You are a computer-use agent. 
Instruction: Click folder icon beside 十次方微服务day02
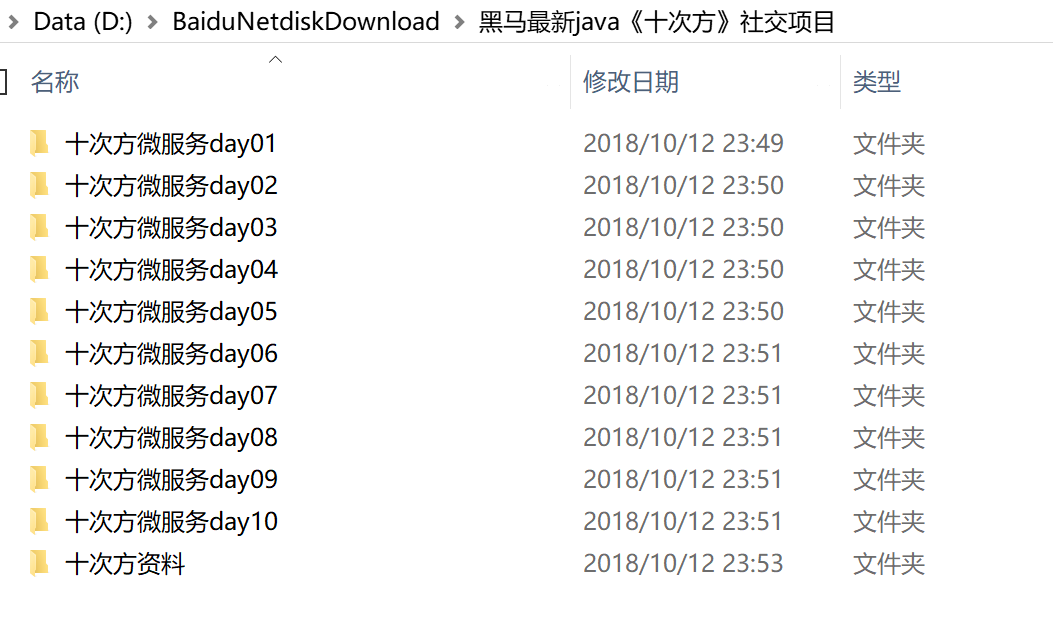pyautogui.click(x=40, y=185)
